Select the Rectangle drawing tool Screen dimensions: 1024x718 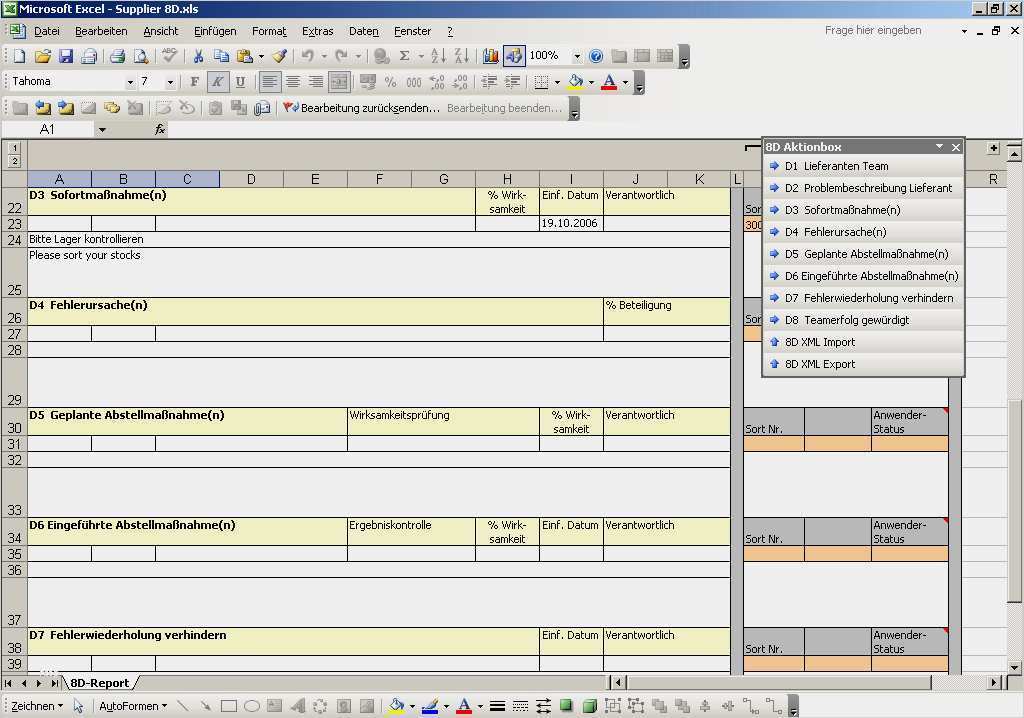pyautogui.click(x=229, y=706)
